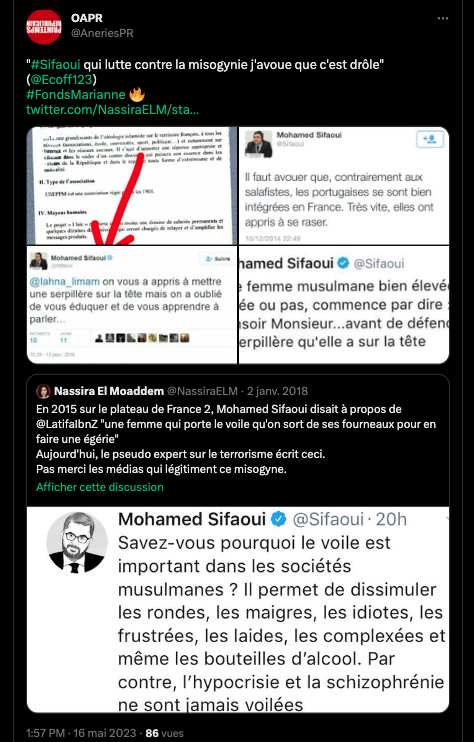Click Mohamed Sifaoui's illustrated profile picture

[77, 542]
